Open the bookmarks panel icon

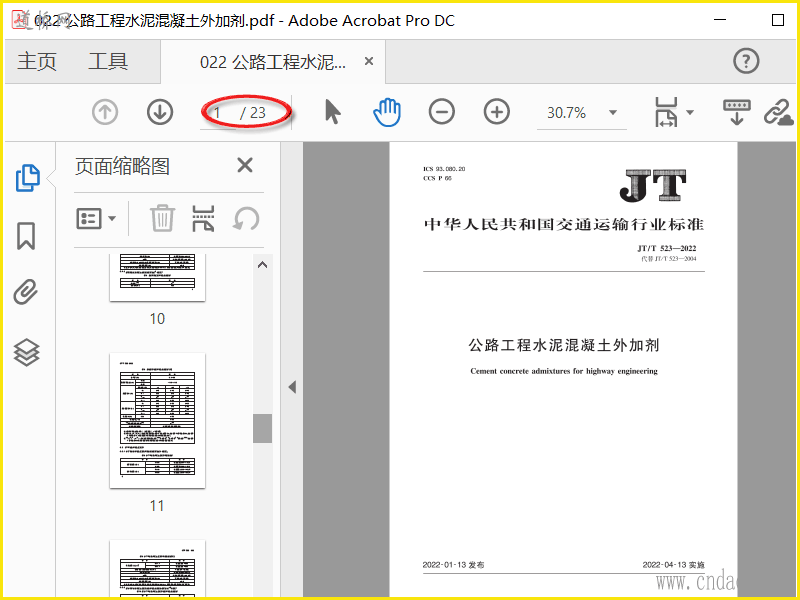pos(26,236)
